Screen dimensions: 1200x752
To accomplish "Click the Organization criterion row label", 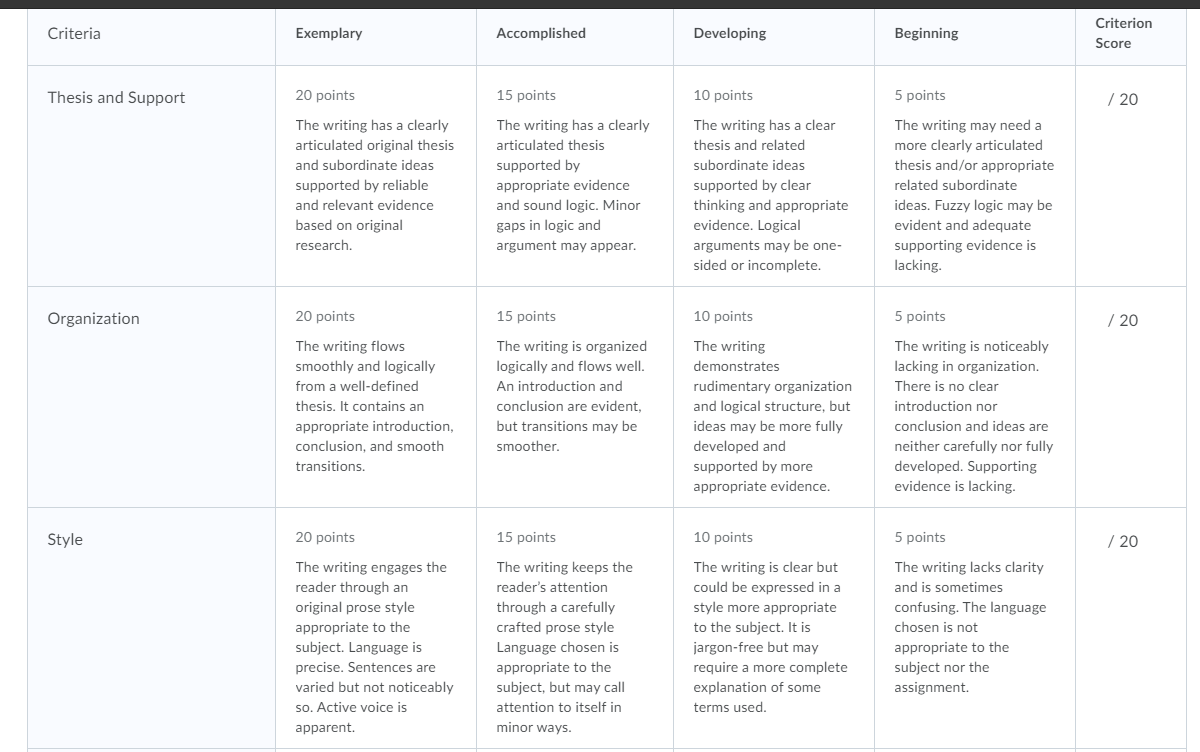I will coord(94,318).
